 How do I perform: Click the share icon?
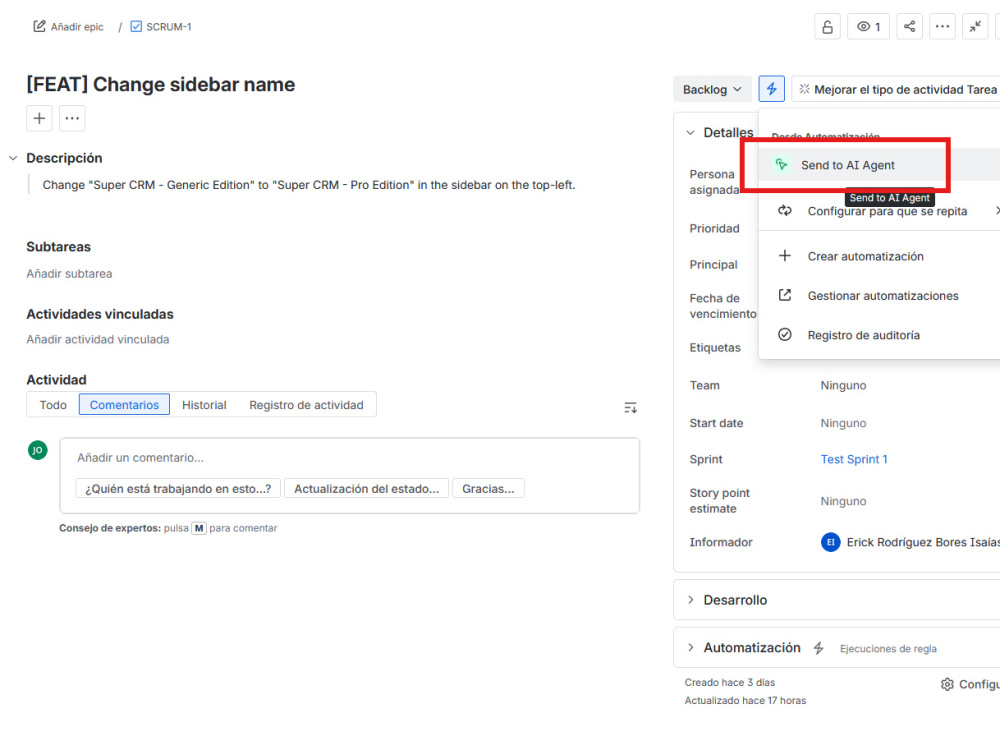click(x=909, y=27)
